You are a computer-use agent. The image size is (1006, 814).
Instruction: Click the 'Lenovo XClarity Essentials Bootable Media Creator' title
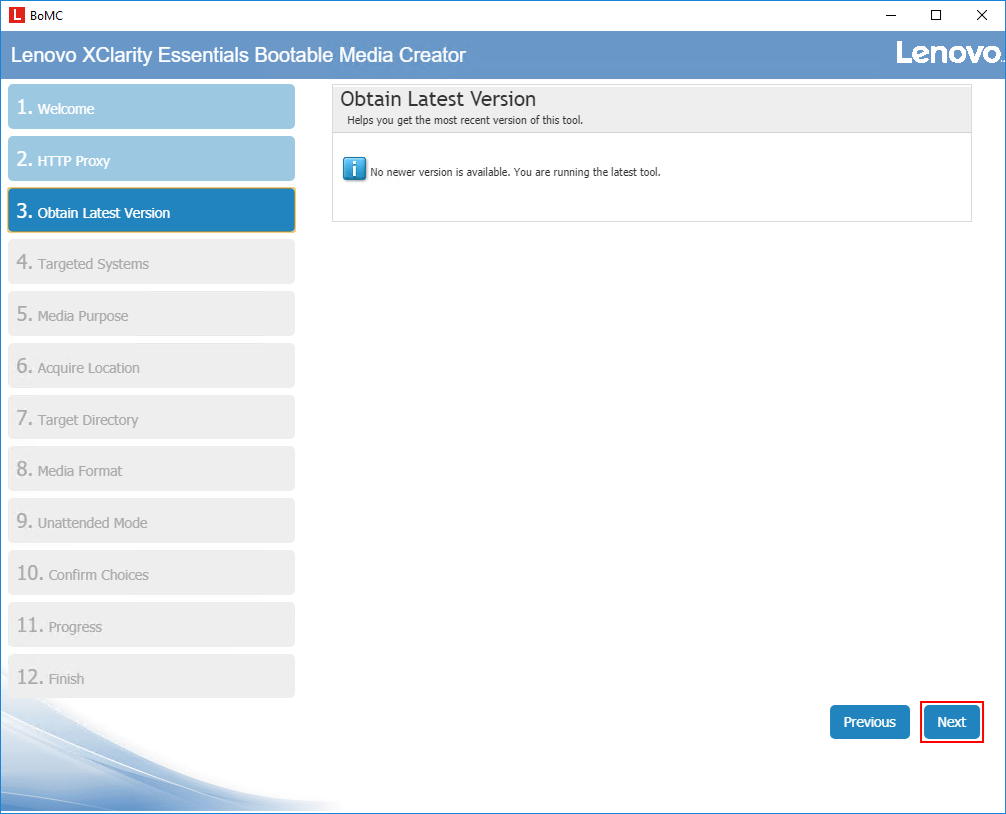(238, 55)
